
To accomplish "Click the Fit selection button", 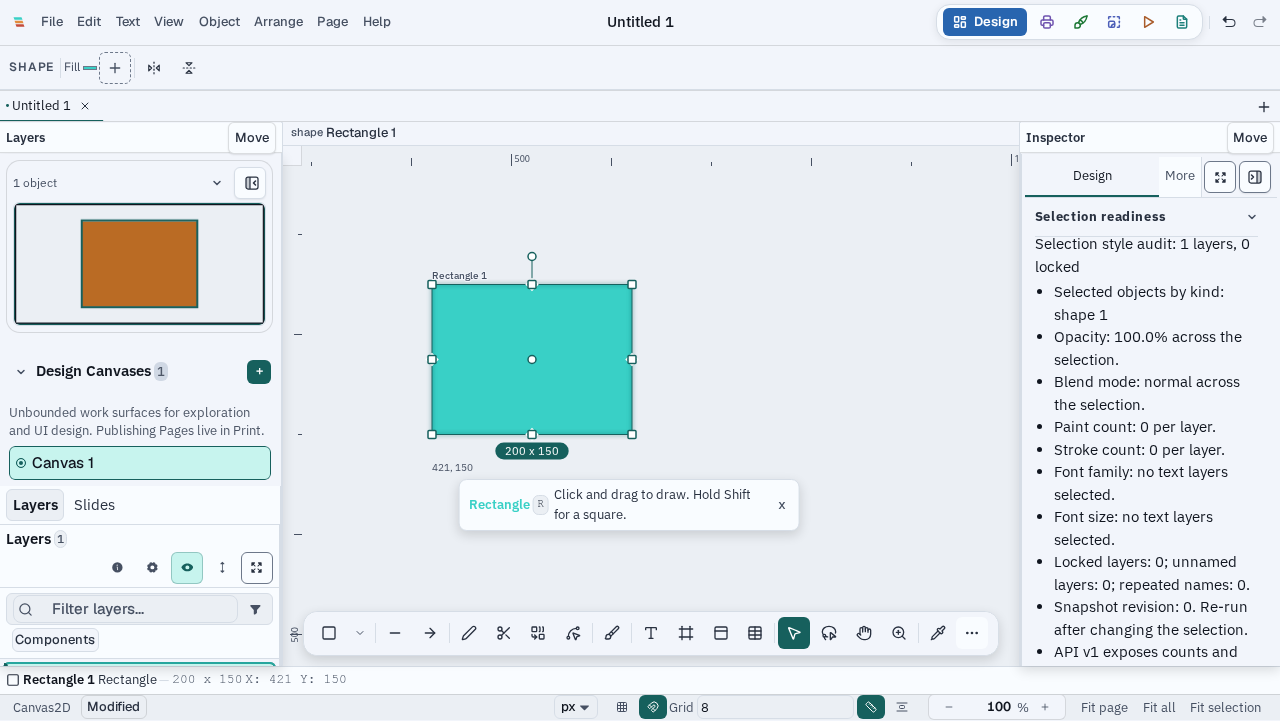I will coord(1226,707).
